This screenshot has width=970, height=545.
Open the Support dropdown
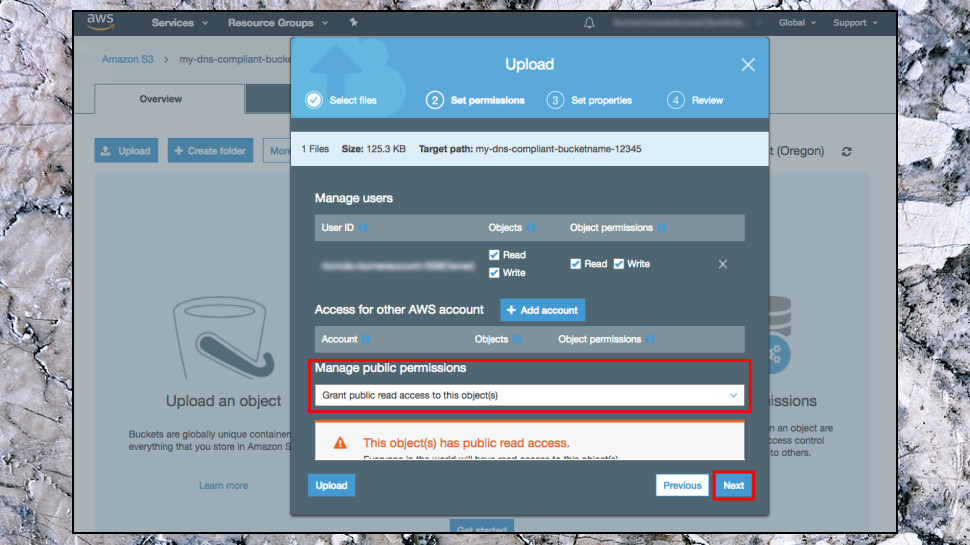855,23
